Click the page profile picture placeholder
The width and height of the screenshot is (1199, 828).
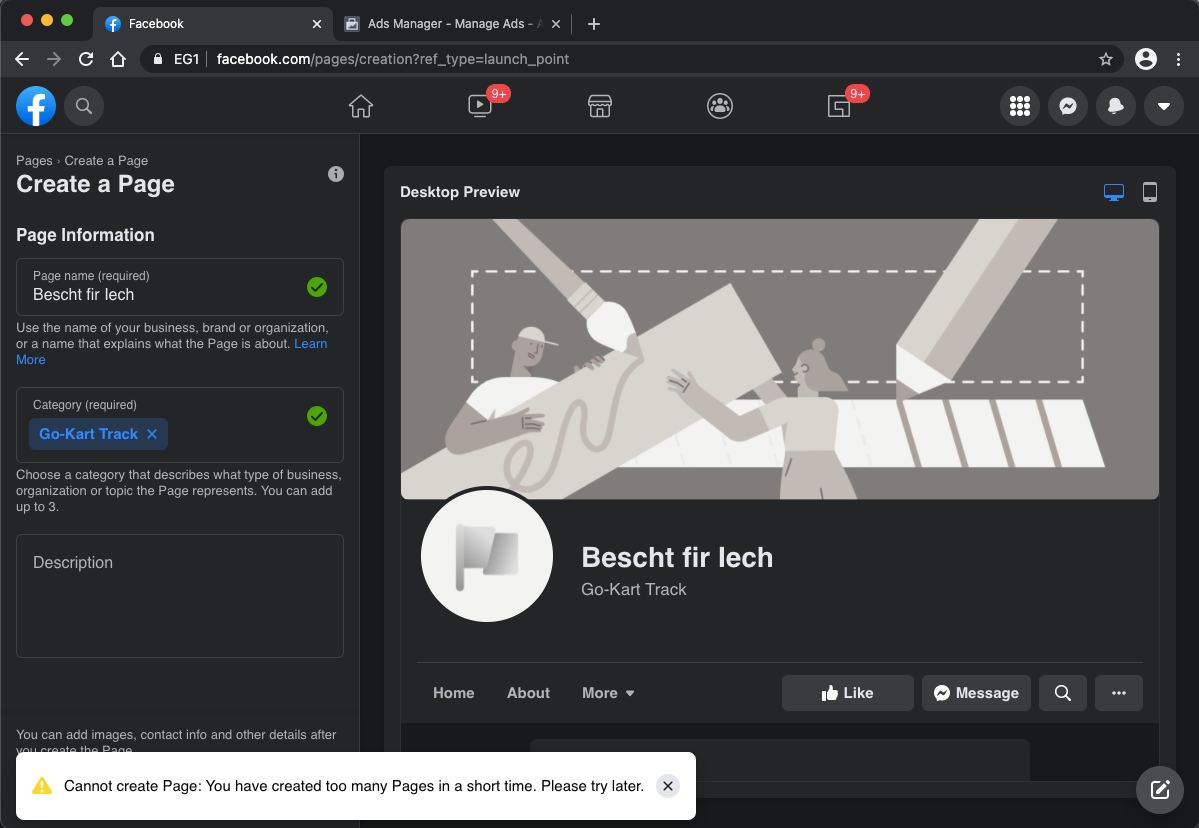coord(487,556)
